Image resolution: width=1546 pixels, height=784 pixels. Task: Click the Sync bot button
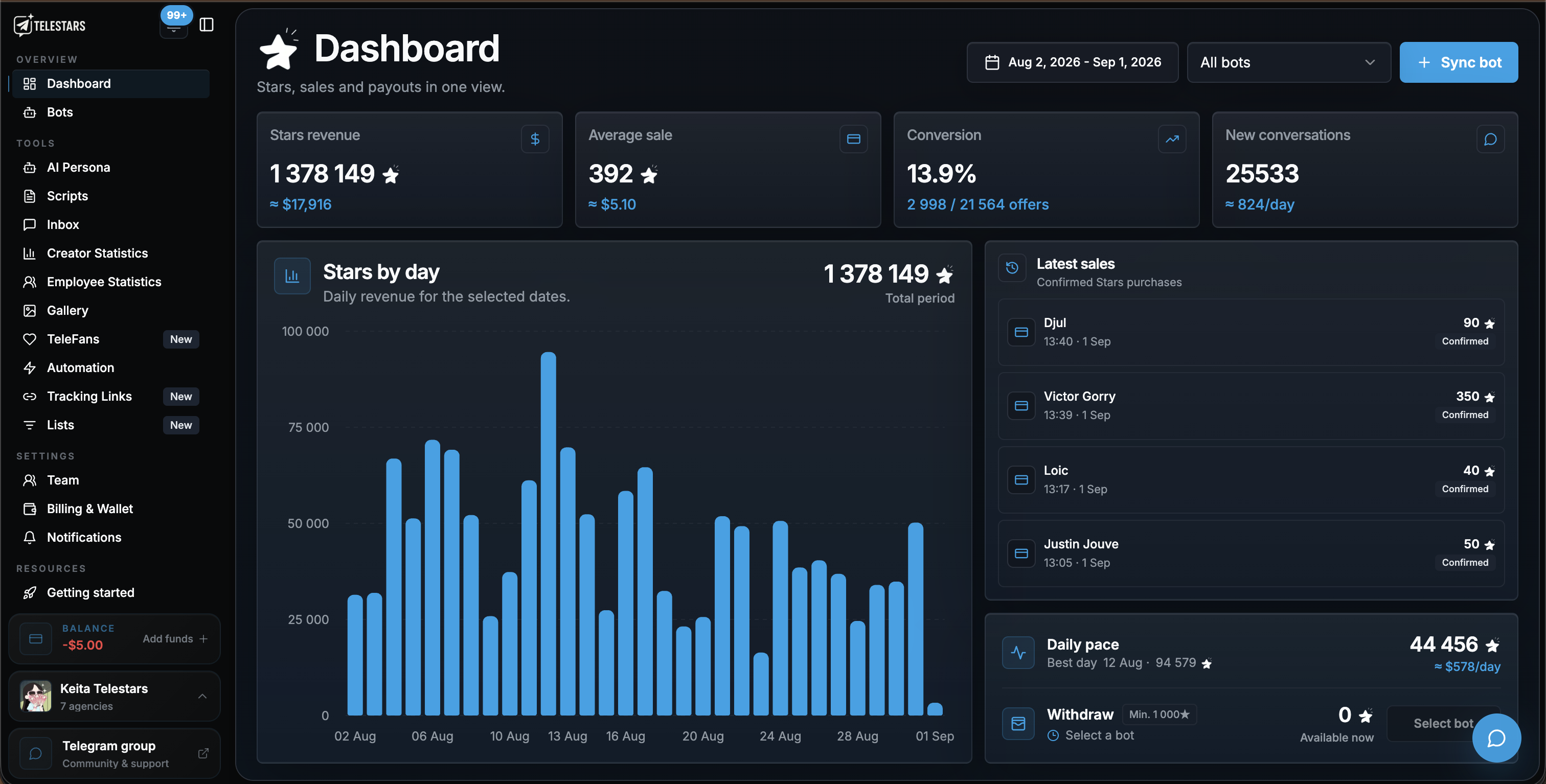1459,62
